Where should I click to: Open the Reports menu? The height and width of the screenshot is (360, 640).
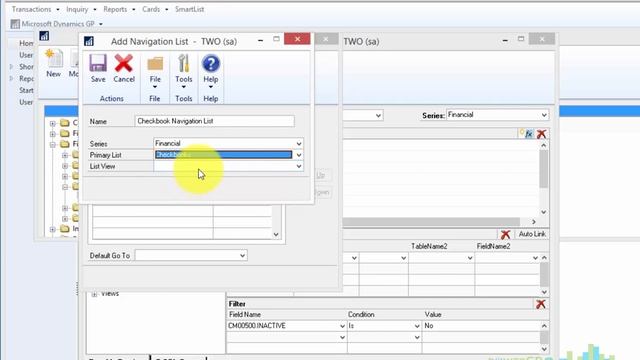tap(115, 9)
